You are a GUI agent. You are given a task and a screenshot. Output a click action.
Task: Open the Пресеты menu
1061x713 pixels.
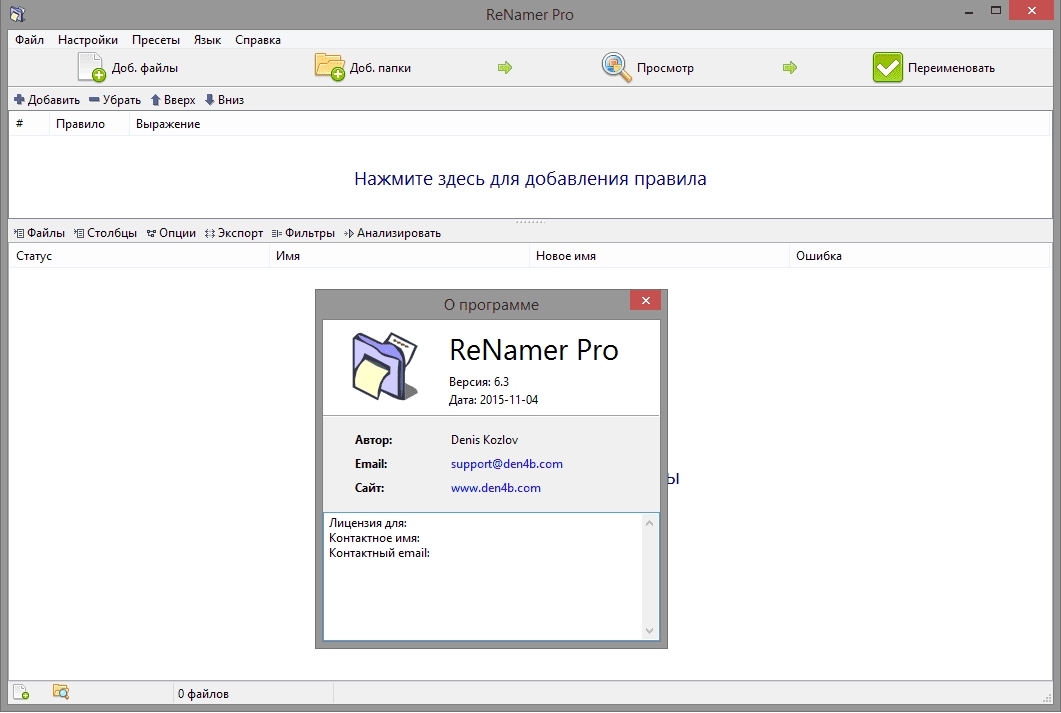point(156,40)
